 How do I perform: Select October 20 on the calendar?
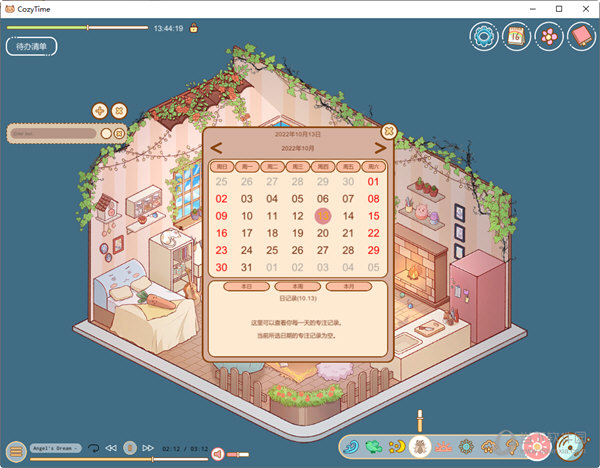point(323,232)
